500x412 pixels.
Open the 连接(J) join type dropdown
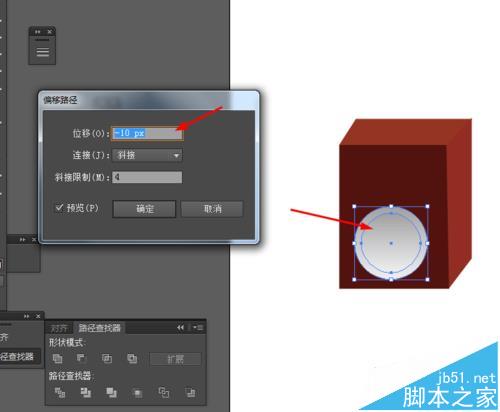(147, 155)
